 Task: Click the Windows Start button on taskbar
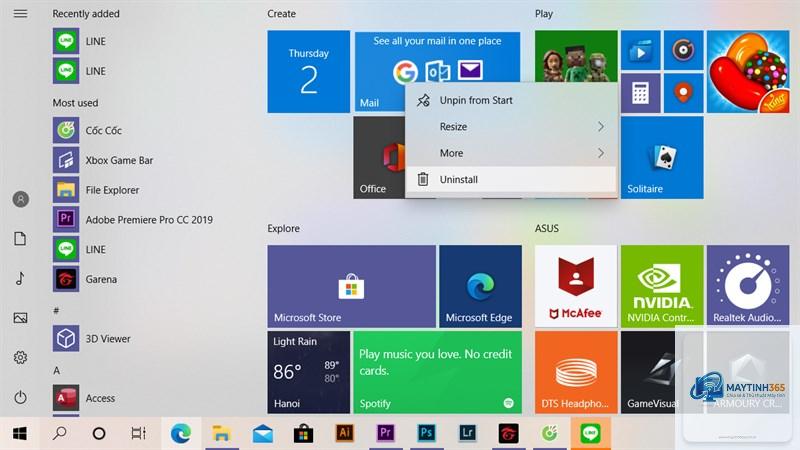click(20, 434)
